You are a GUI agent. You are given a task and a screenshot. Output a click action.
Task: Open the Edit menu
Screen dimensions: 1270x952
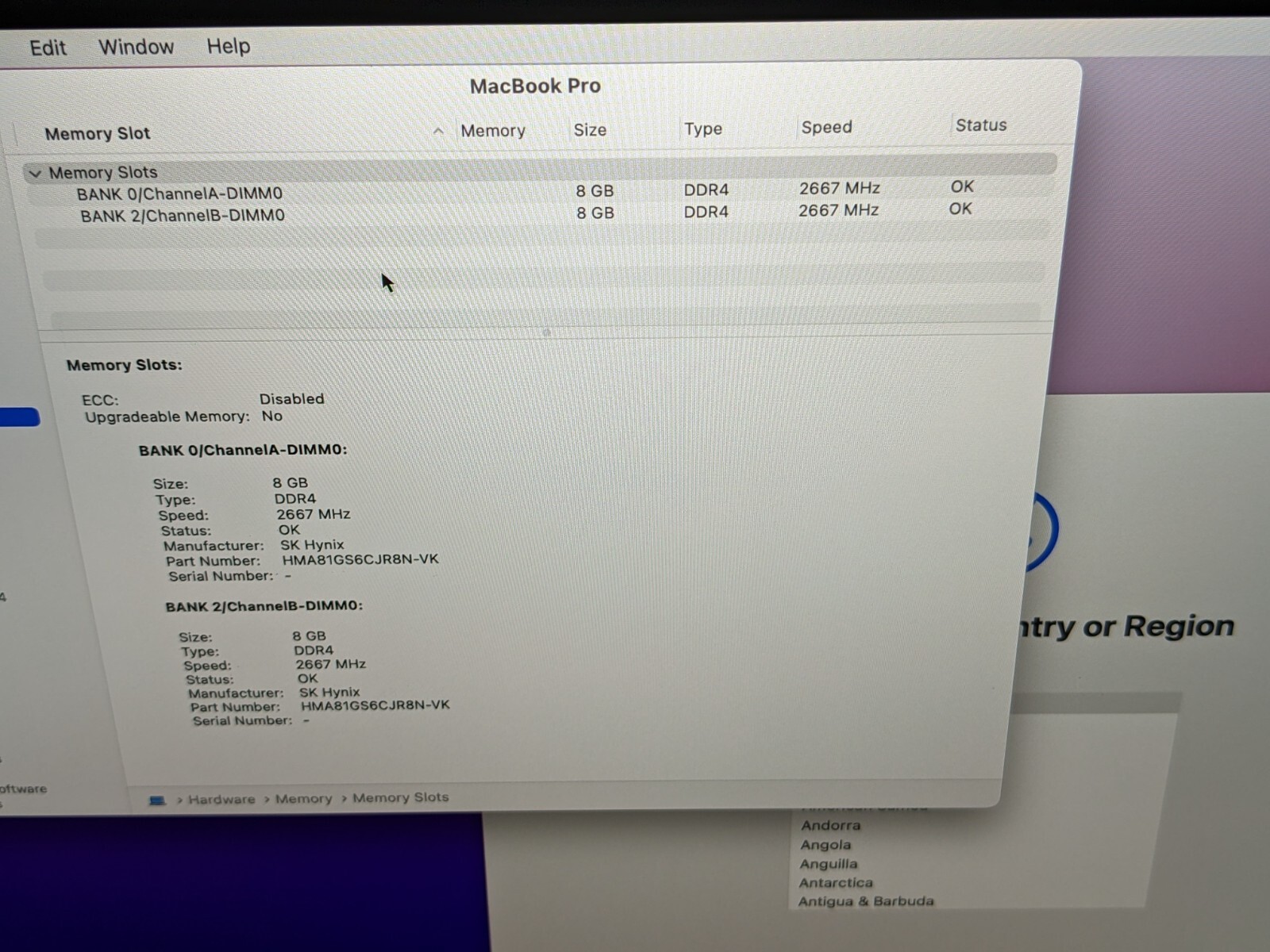pyautogui.click(x=48, y=48)
